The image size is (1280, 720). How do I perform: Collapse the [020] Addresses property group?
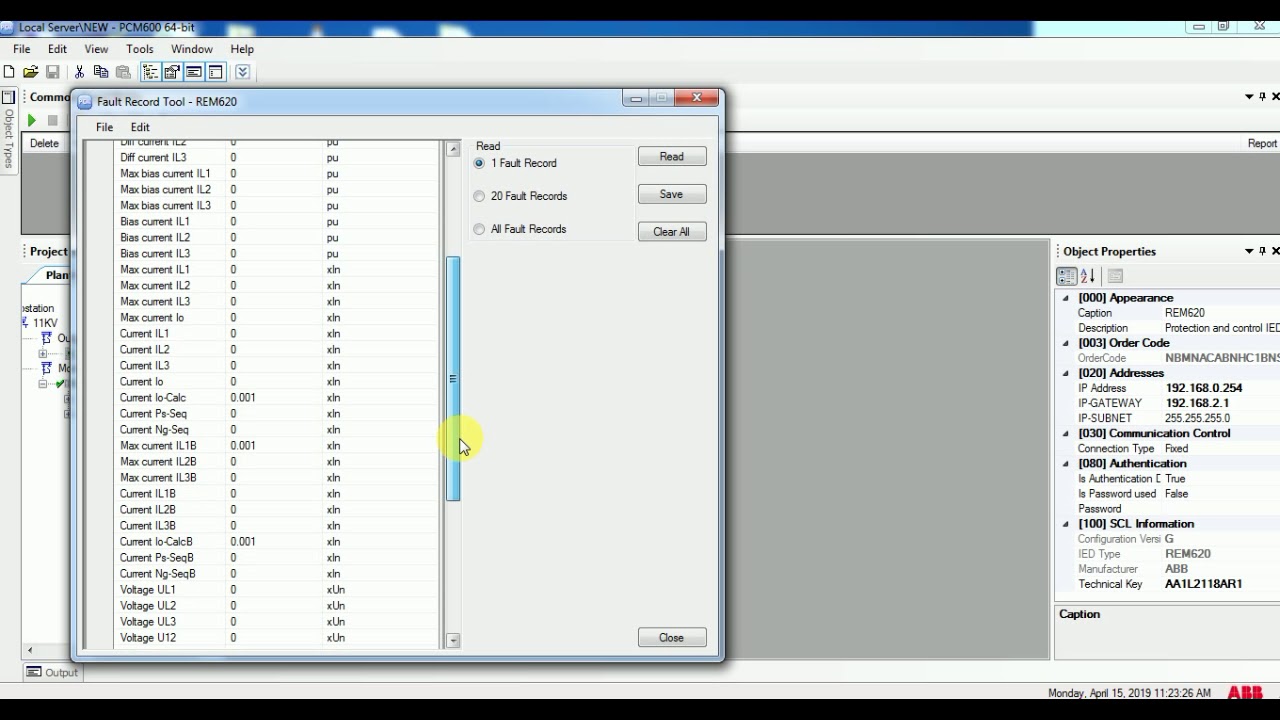[1065, 373]
